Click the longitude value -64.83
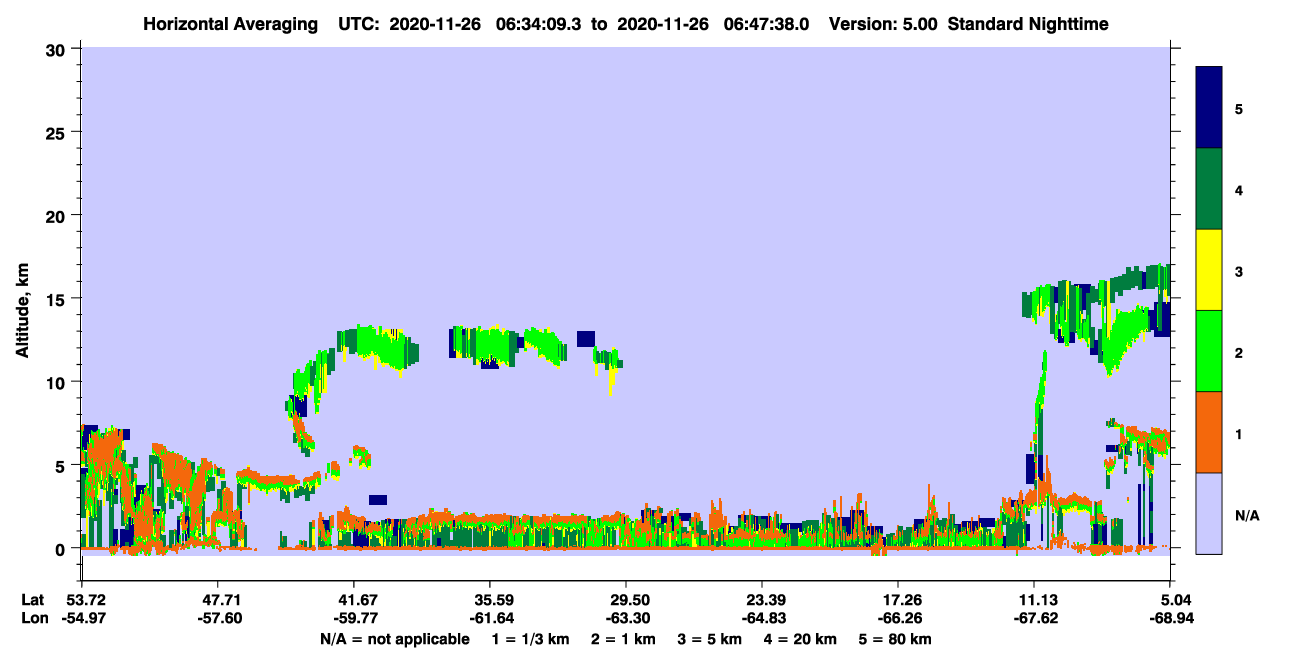This screenshot has height=667, width=1300. pyautogui.click(x=762, y=619)
